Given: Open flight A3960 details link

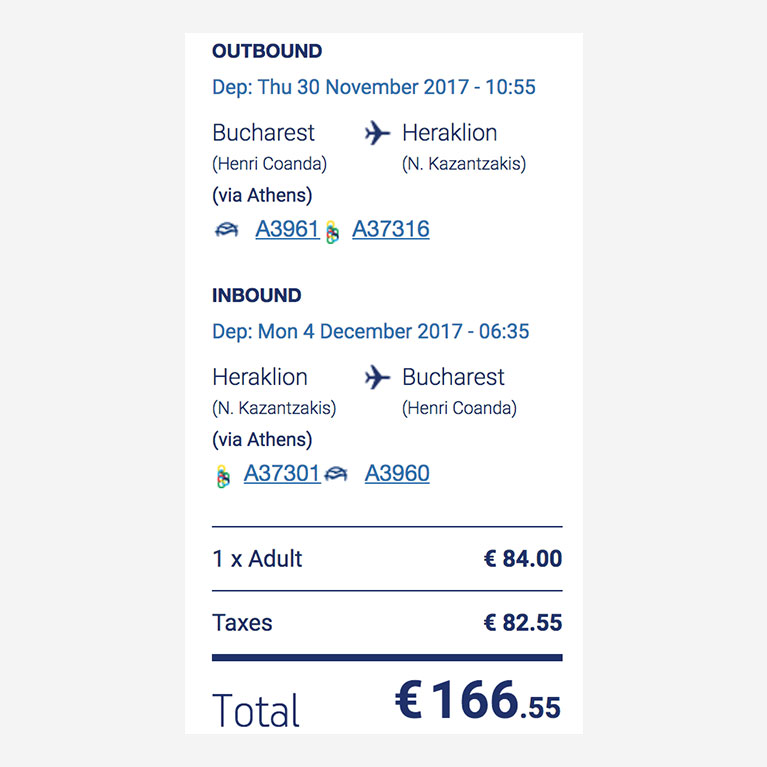Looking at the screenshot, I should (397, 473).
